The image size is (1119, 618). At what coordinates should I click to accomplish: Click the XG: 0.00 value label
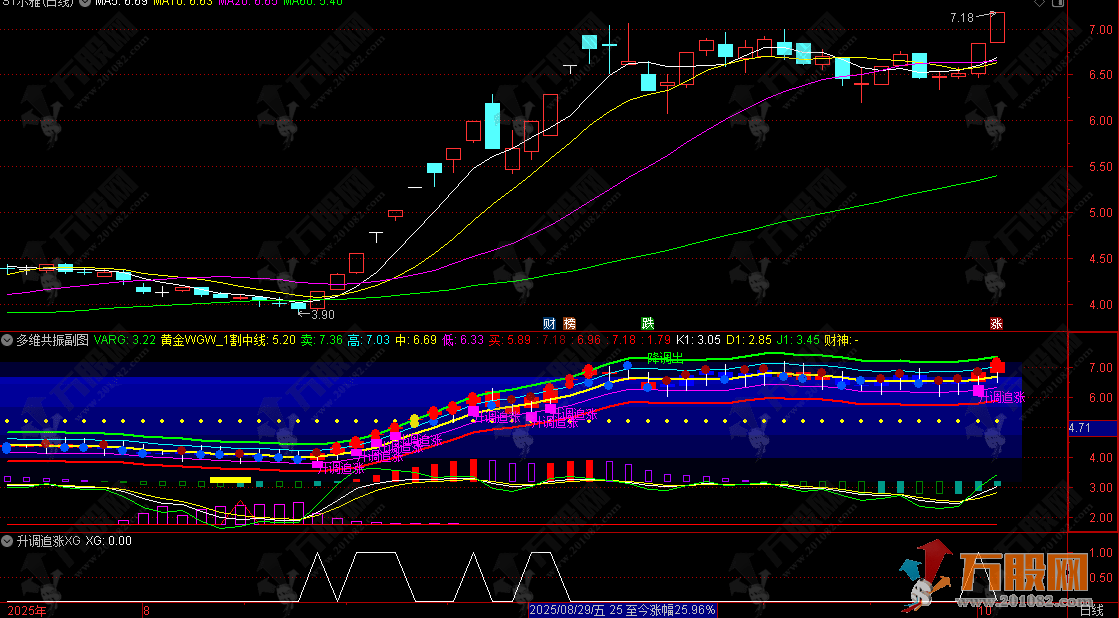coord(108,541)
